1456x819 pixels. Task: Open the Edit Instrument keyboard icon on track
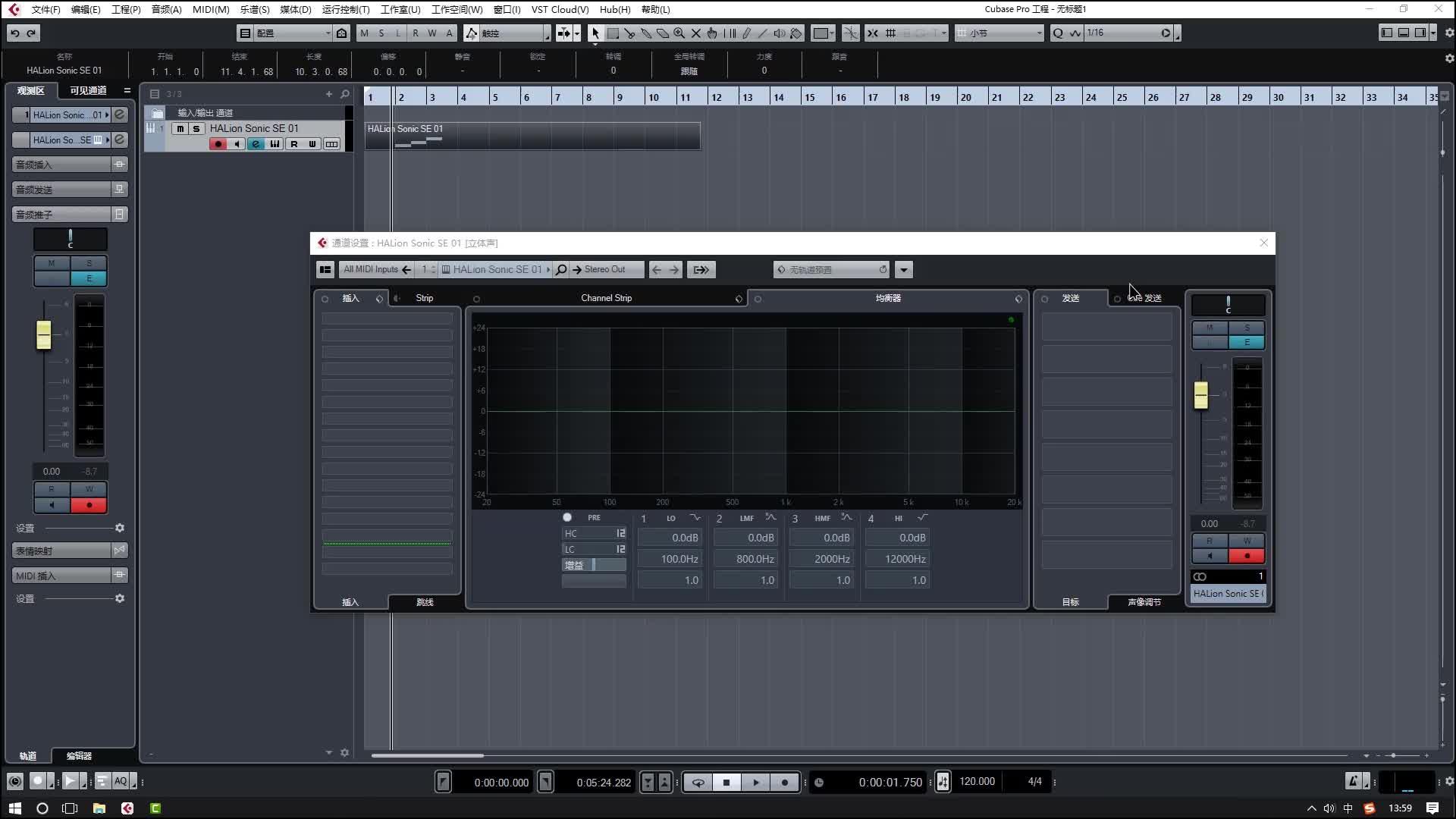point(275,144)
